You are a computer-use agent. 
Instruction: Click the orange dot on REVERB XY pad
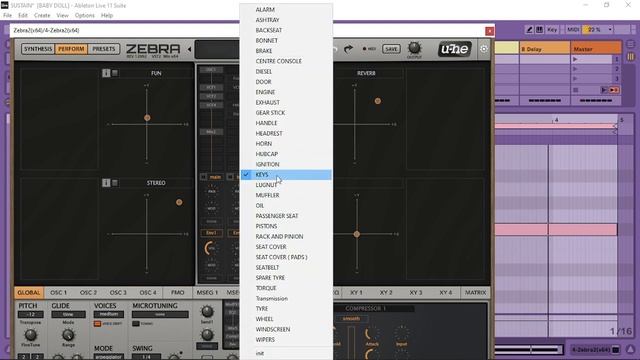tap(378, 101)
